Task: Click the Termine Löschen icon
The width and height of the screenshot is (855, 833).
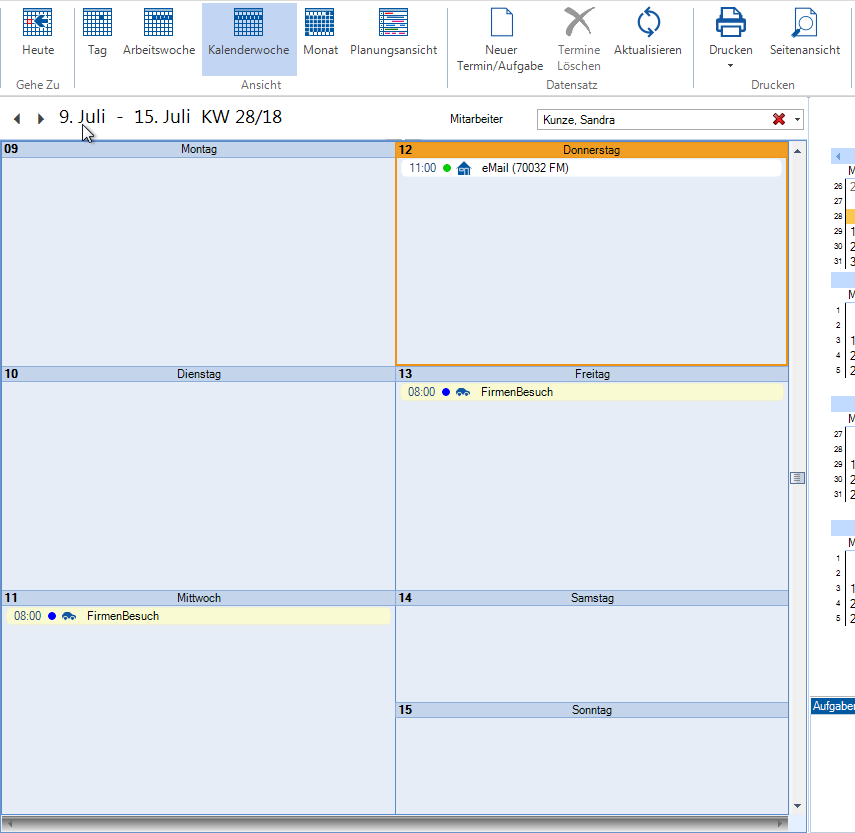Action: tap(579, 24)
